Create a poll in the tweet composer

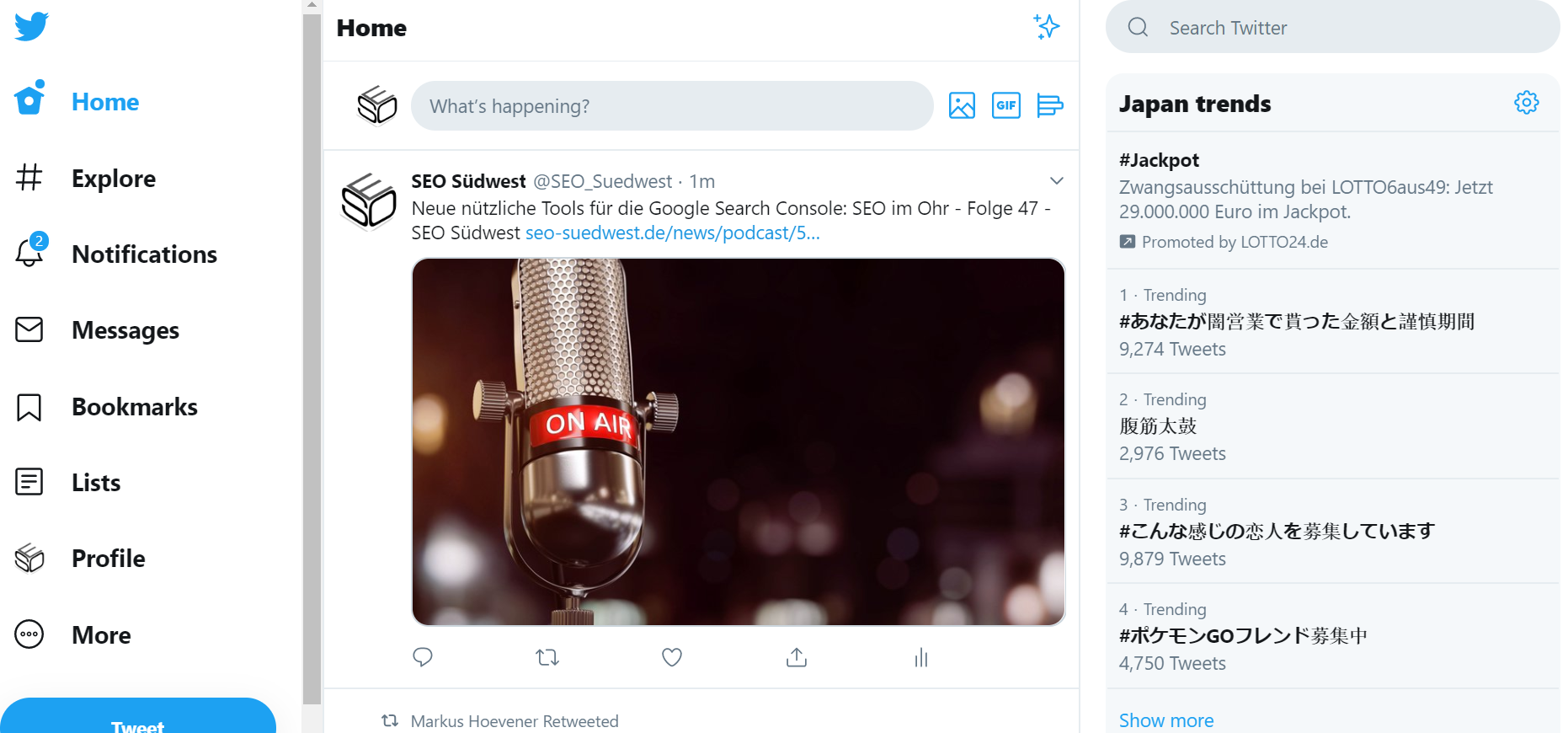pyautogui.click(x=1049, y=105)
